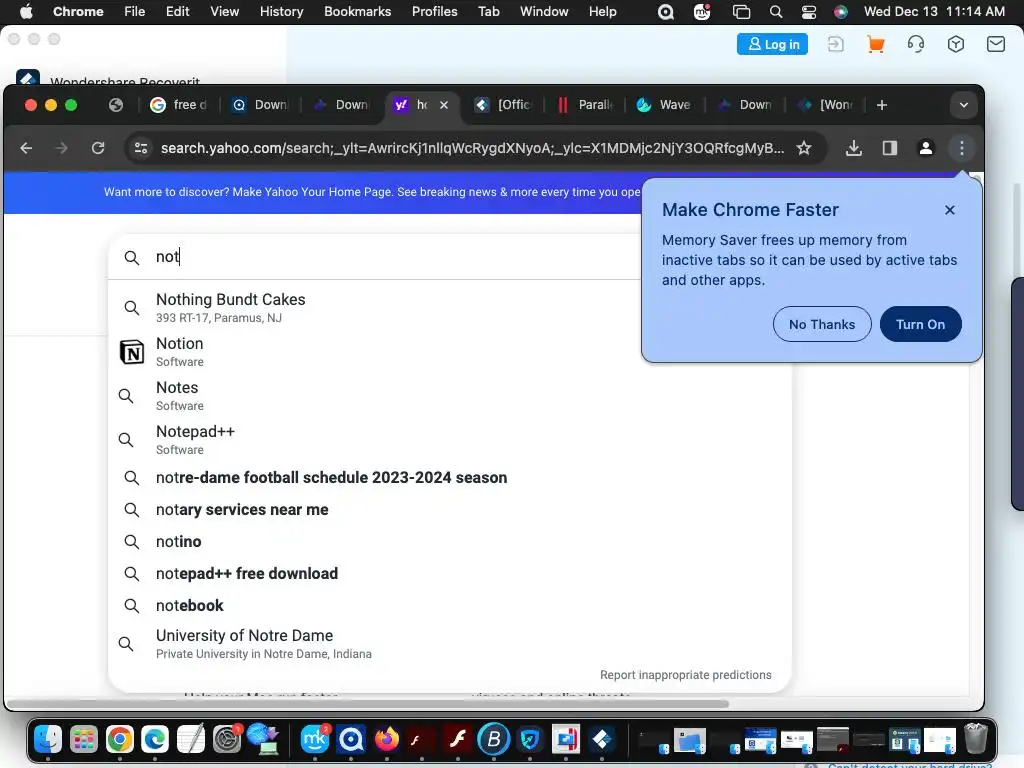Bookmark this page with star icon
The height and width of the screenshot is (768, 1024).
click(804, 148)
